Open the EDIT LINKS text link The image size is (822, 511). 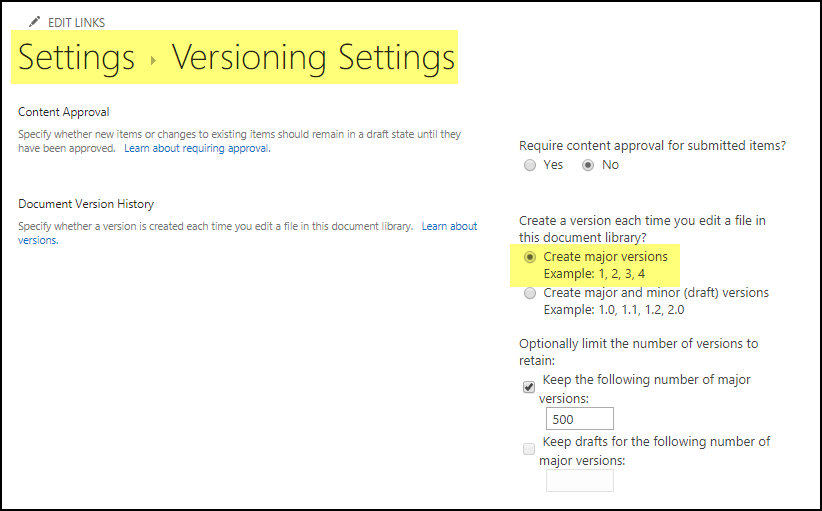click(x=76, y=22)
